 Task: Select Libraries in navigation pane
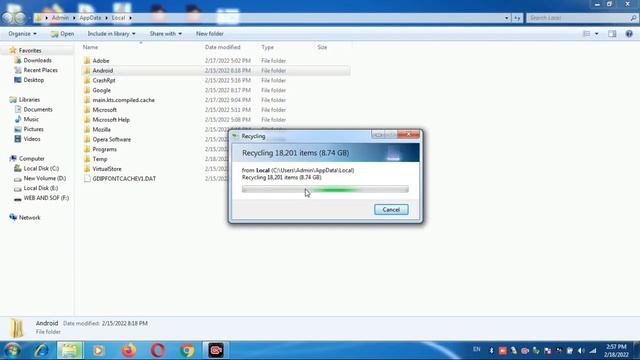[29, 100]
